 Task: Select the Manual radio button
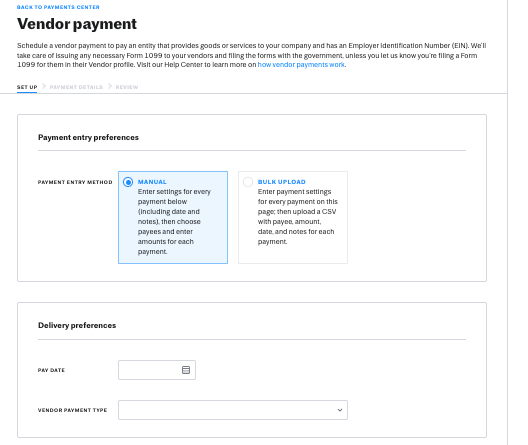coord(128,182)
